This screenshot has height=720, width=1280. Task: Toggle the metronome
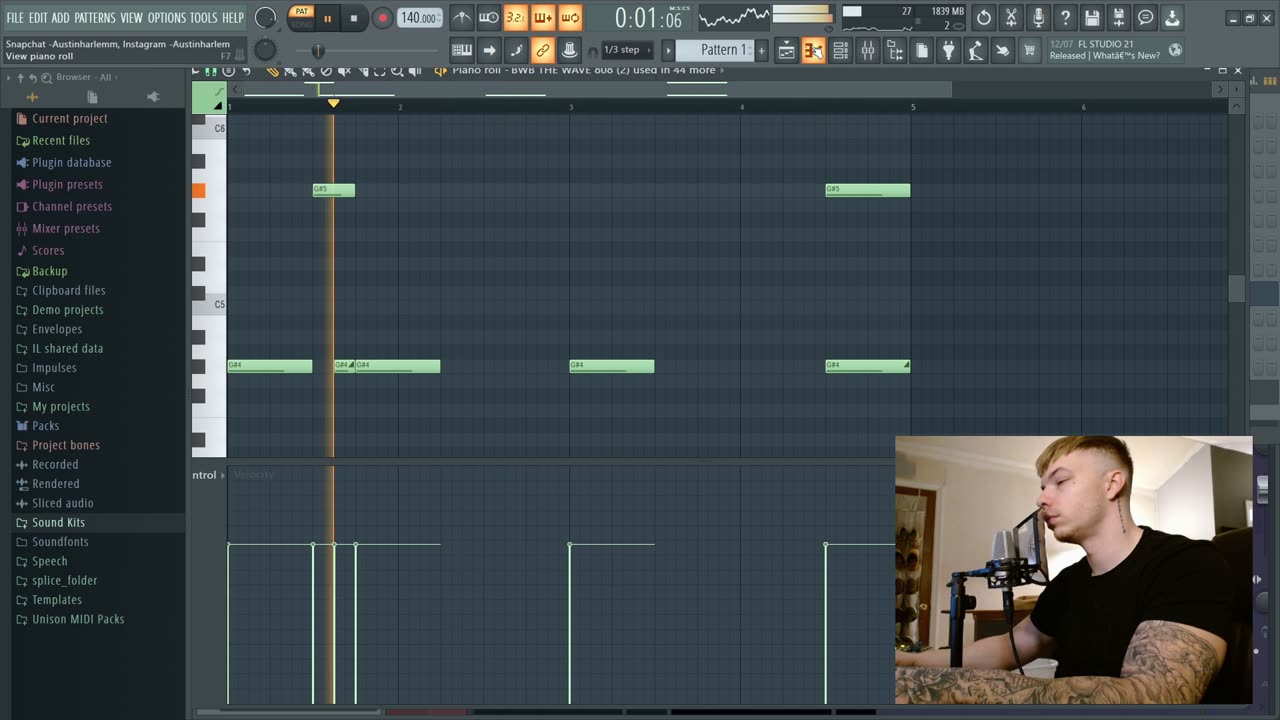[461, 17]
